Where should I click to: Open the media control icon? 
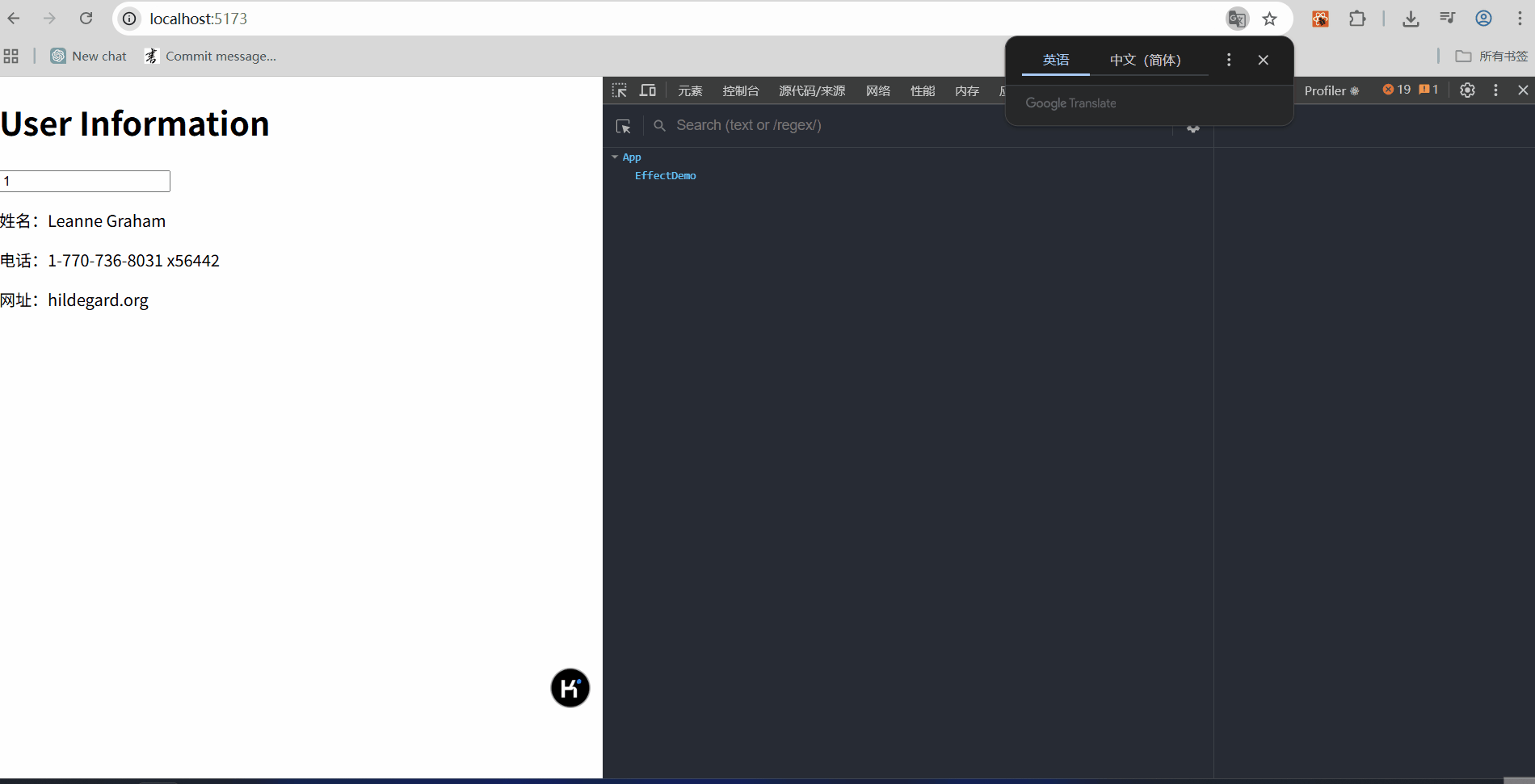[1447, 19]
